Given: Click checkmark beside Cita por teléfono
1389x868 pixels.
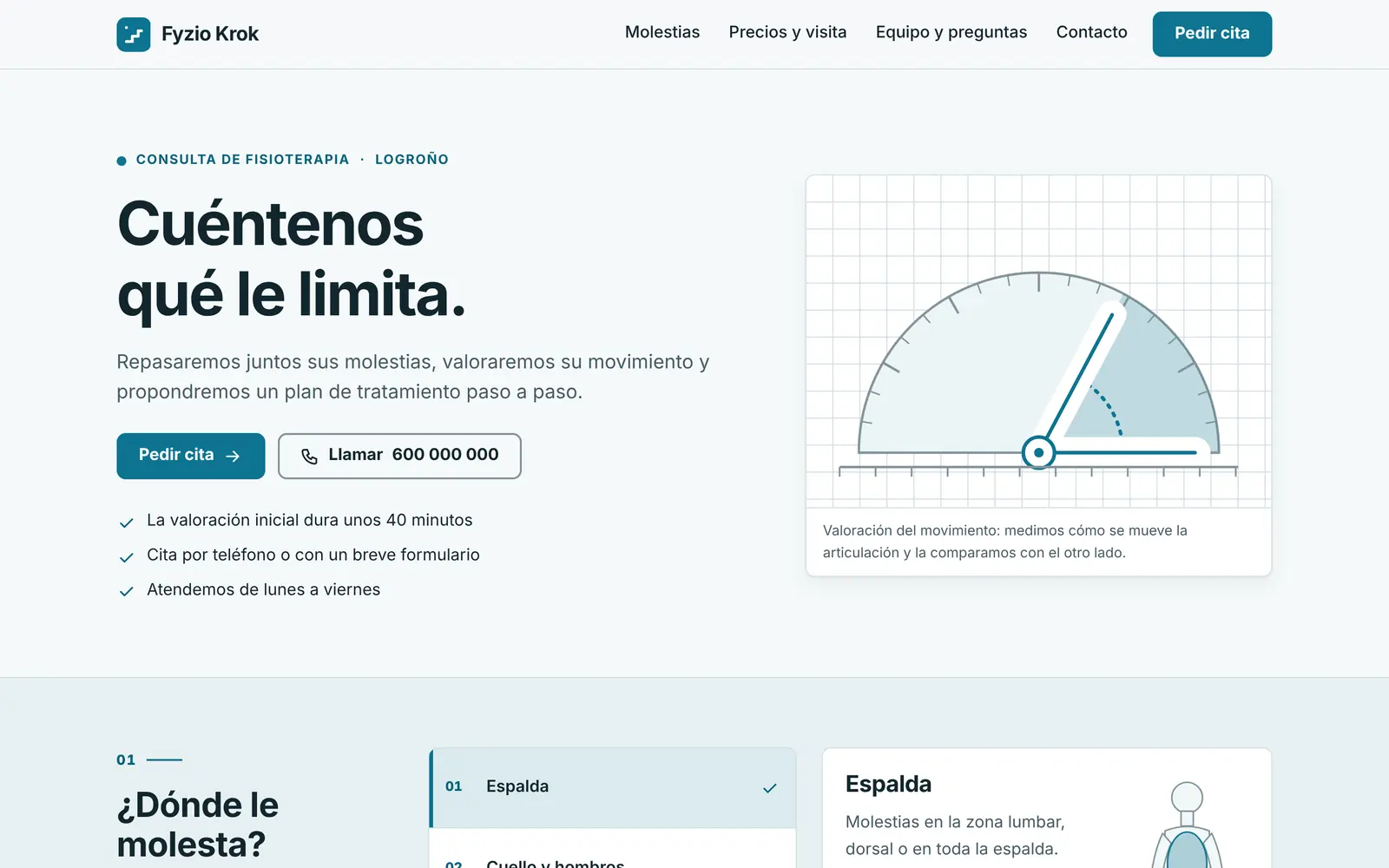Looking at the screenshot, I should tap(127, 557).
